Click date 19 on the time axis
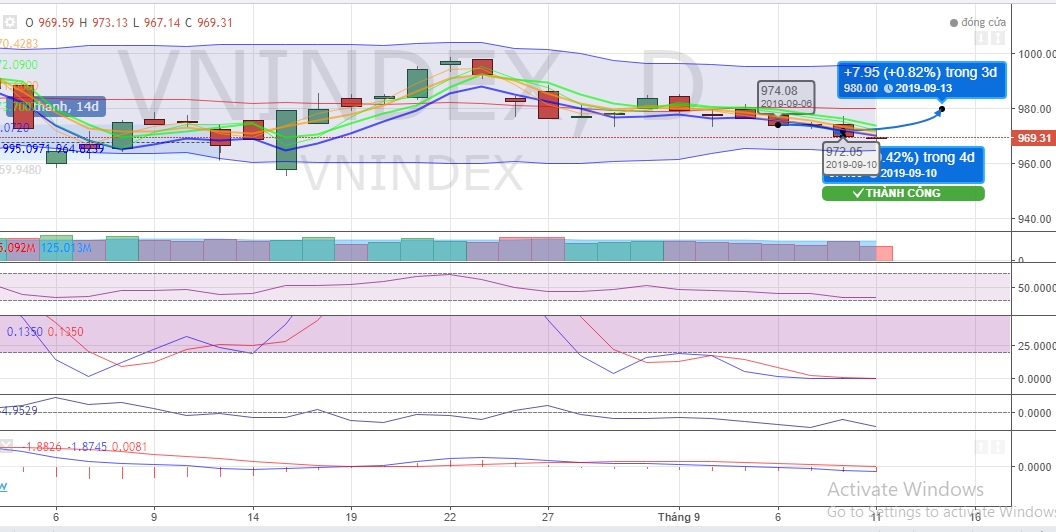The width and height of the screenshot is (1056, 532). click(351, 517)
